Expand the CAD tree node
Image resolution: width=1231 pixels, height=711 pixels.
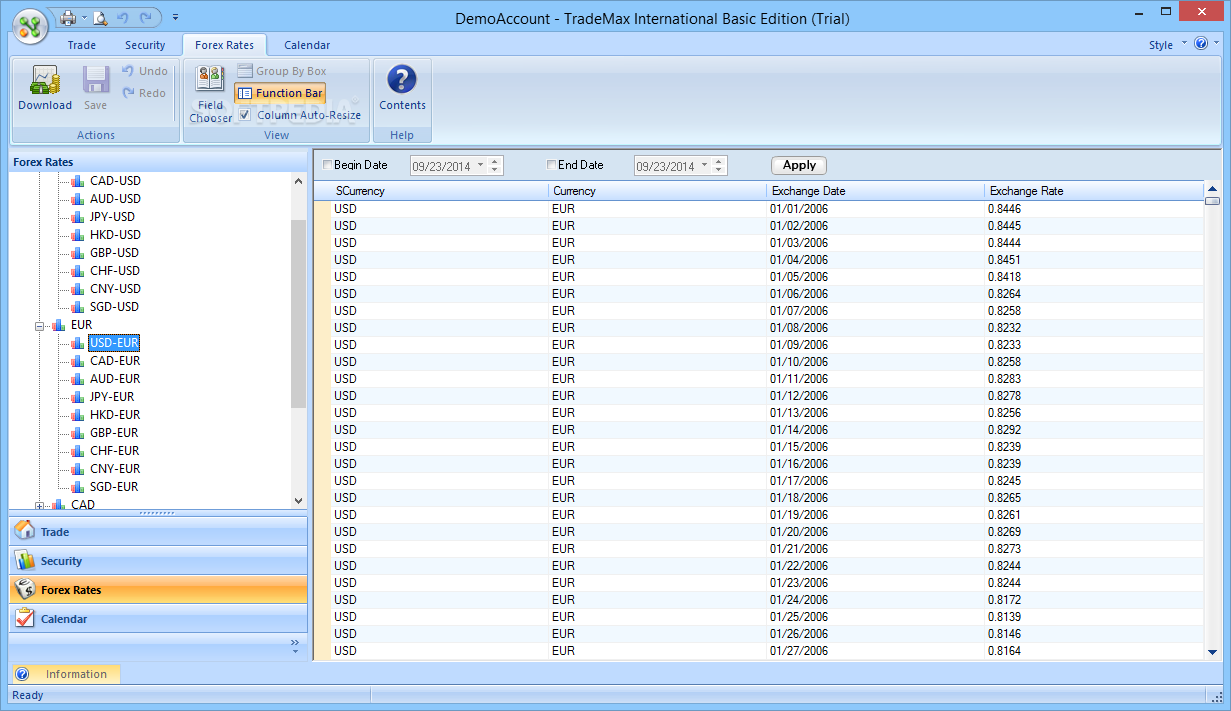40,505
